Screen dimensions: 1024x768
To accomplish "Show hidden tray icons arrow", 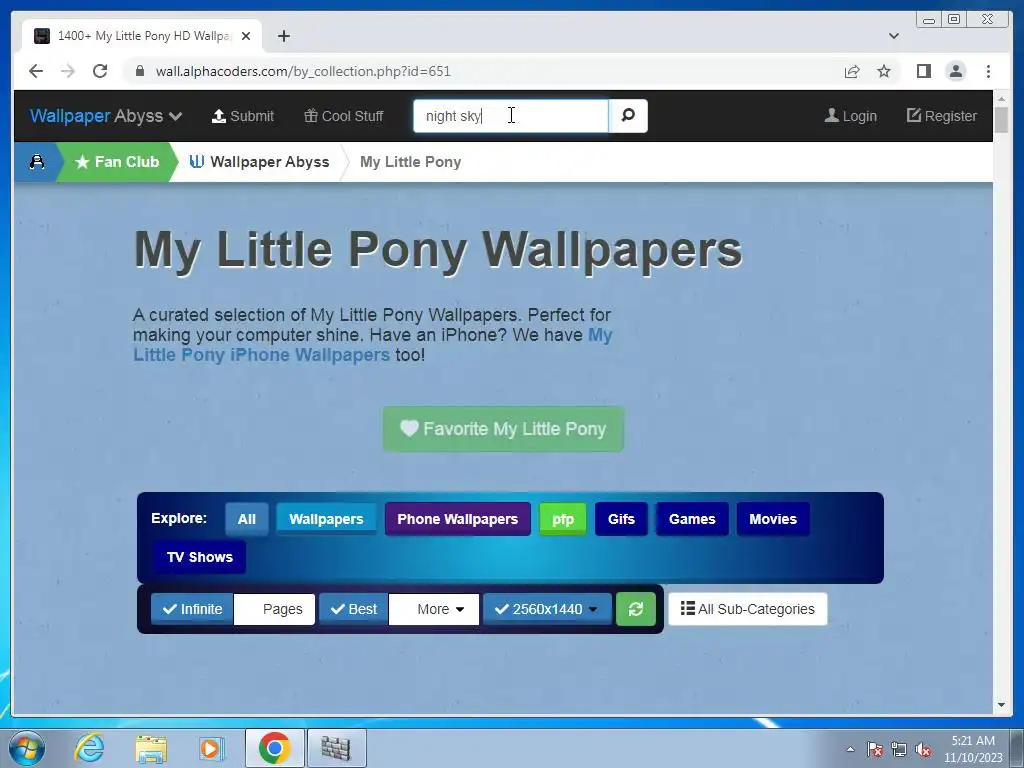I will pos(850,750).
